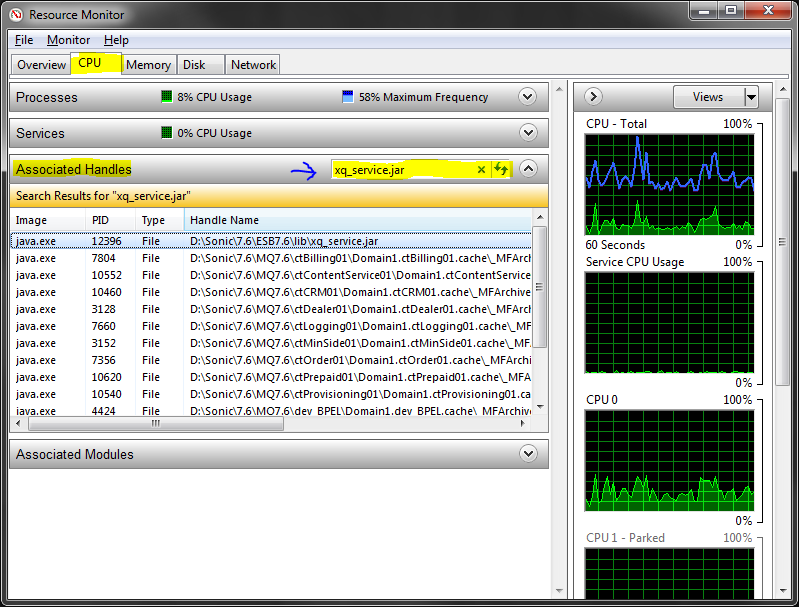Click the Resource Monitor title bar icon
The width and height of the screenshot is (799, 607).
pyautogui.click(x=14, y=15)
